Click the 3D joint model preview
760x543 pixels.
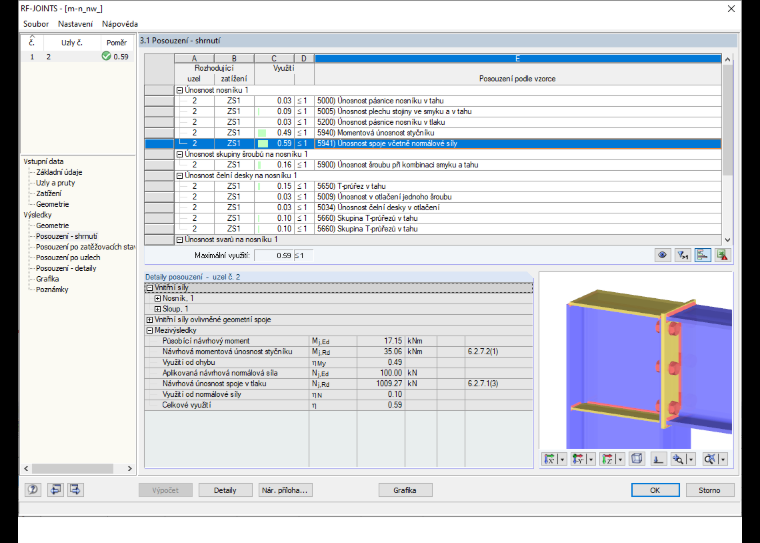tap(636, 360)
